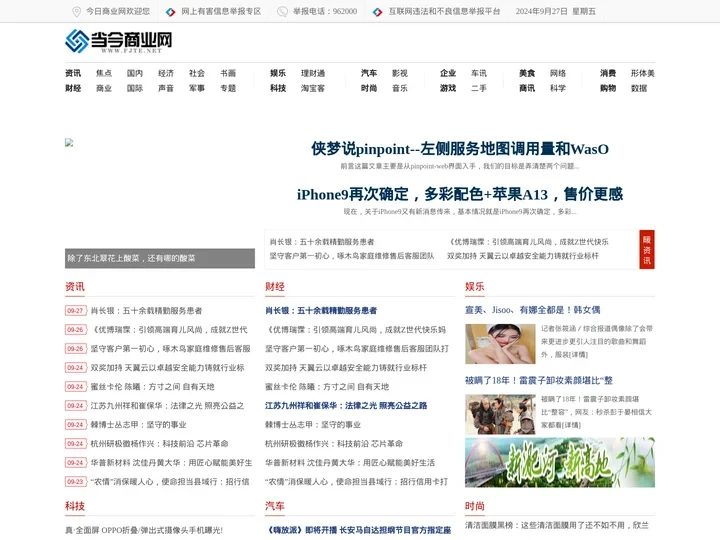Open 真·全面屏 OPPO折叠 article in 科技
This screenshot has width=720, height=540.
[144, 530]
